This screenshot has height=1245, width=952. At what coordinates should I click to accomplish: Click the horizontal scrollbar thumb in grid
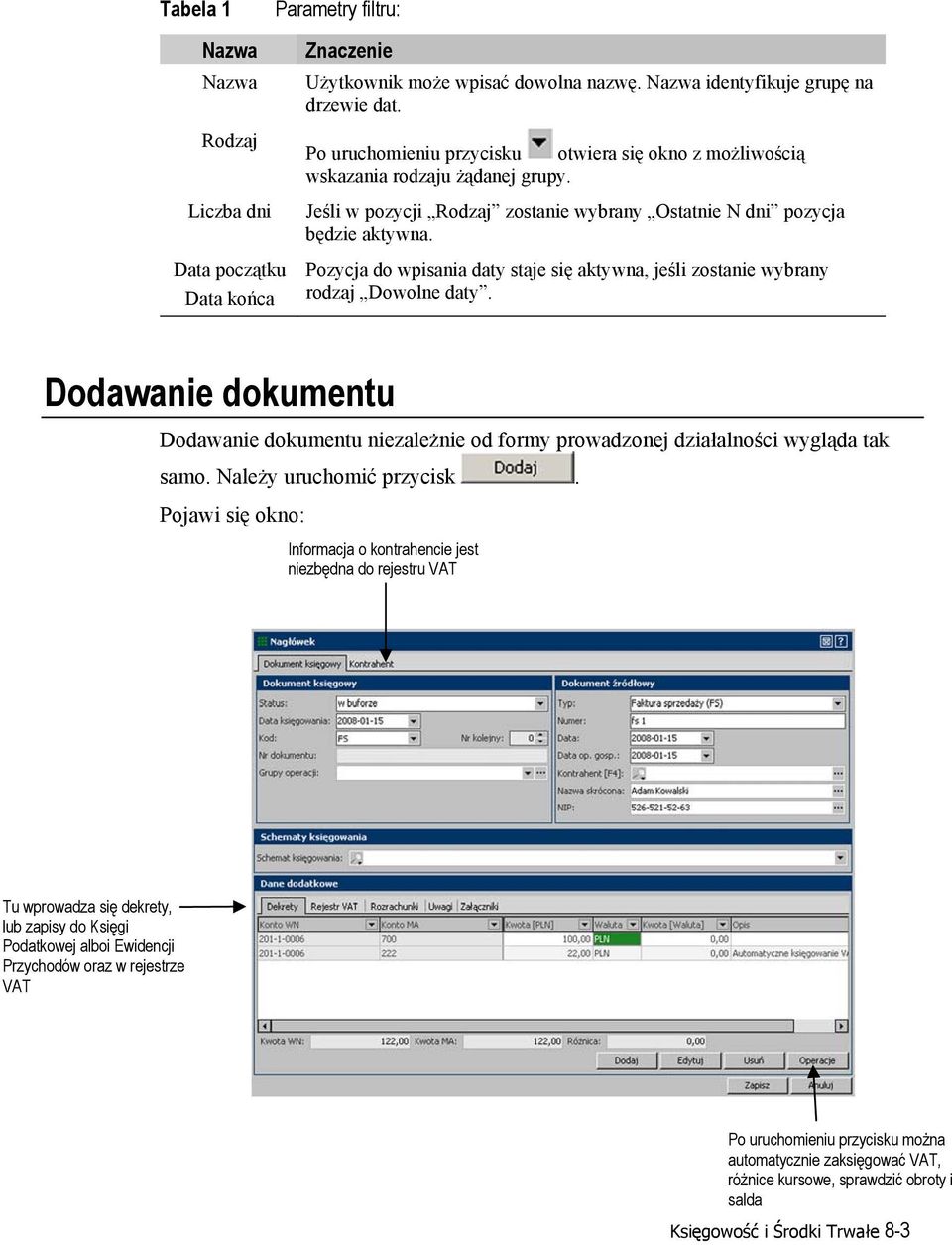pyautogui.click(x=533, y=1026)
